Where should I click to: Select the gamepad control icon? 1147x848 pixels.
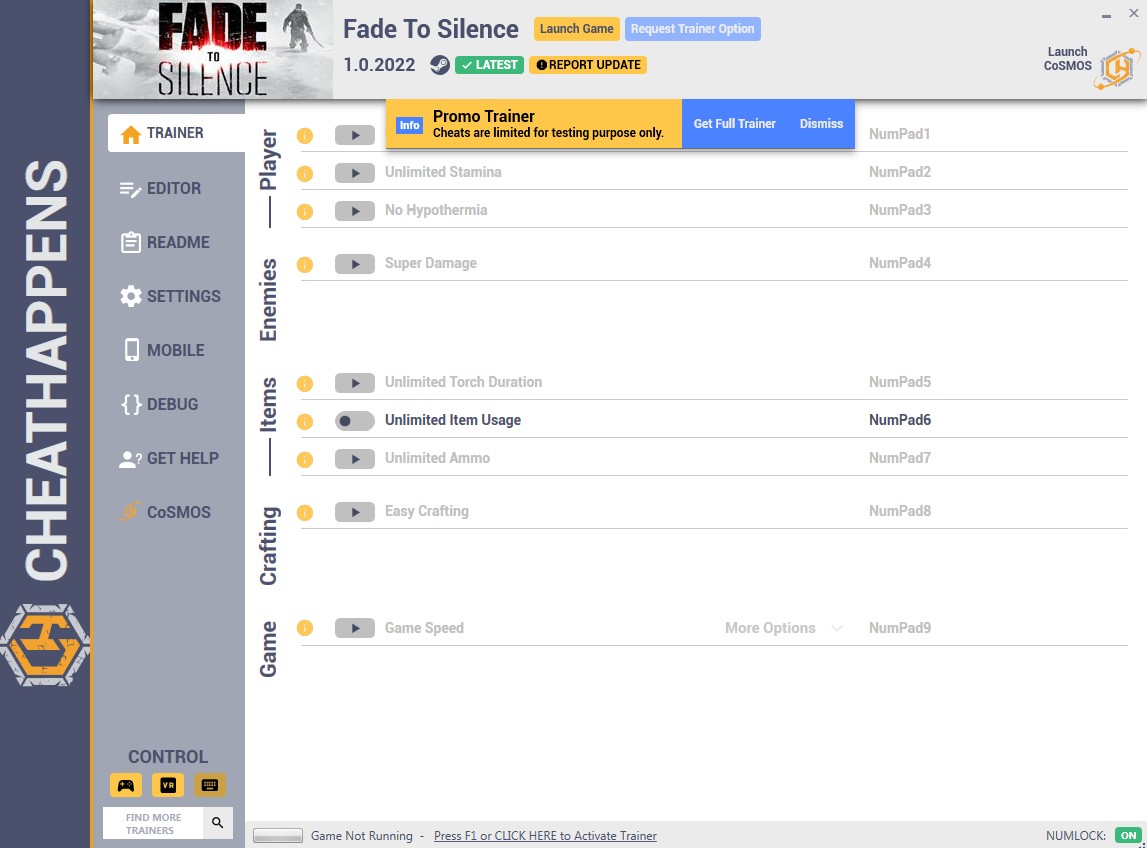coord(126,785)
